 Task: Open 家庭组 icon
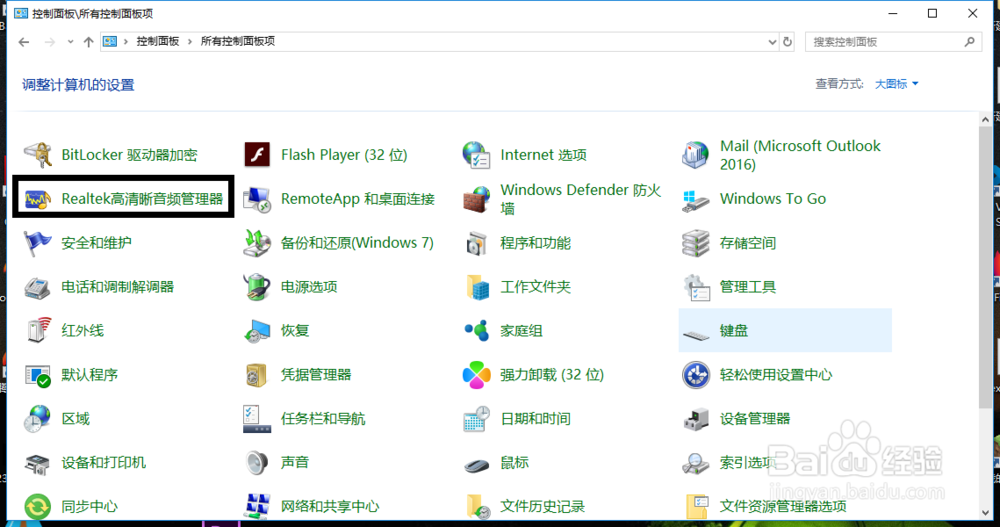tap(476, 330)
